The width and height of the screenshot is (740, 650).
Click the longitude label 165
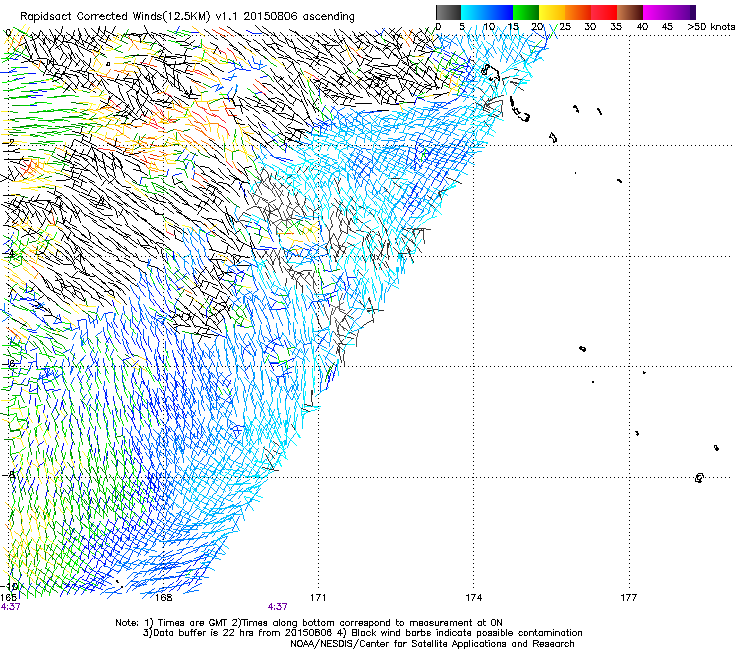8,598
